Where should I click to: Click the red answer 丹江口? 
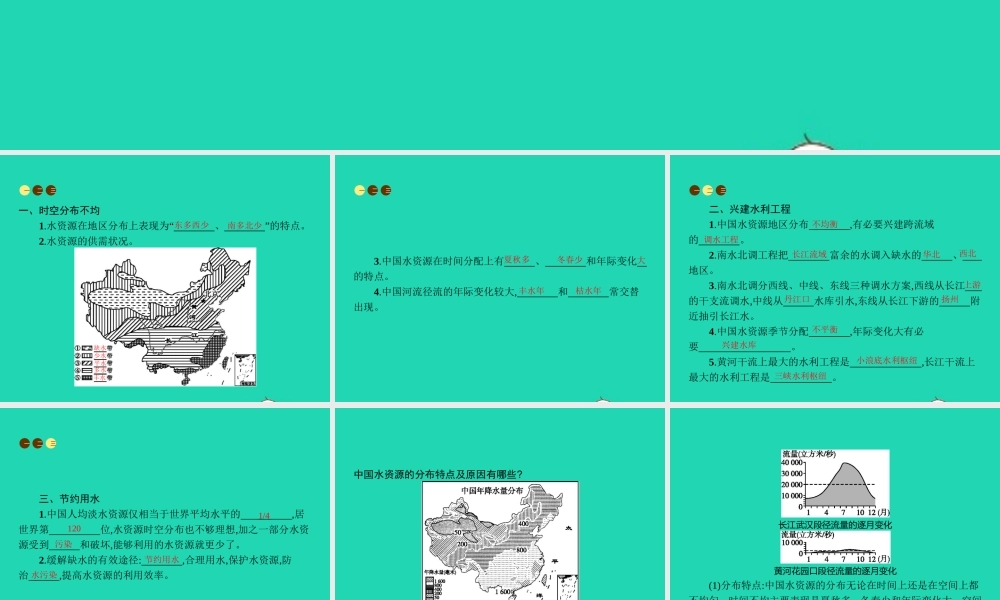point(797,300)
